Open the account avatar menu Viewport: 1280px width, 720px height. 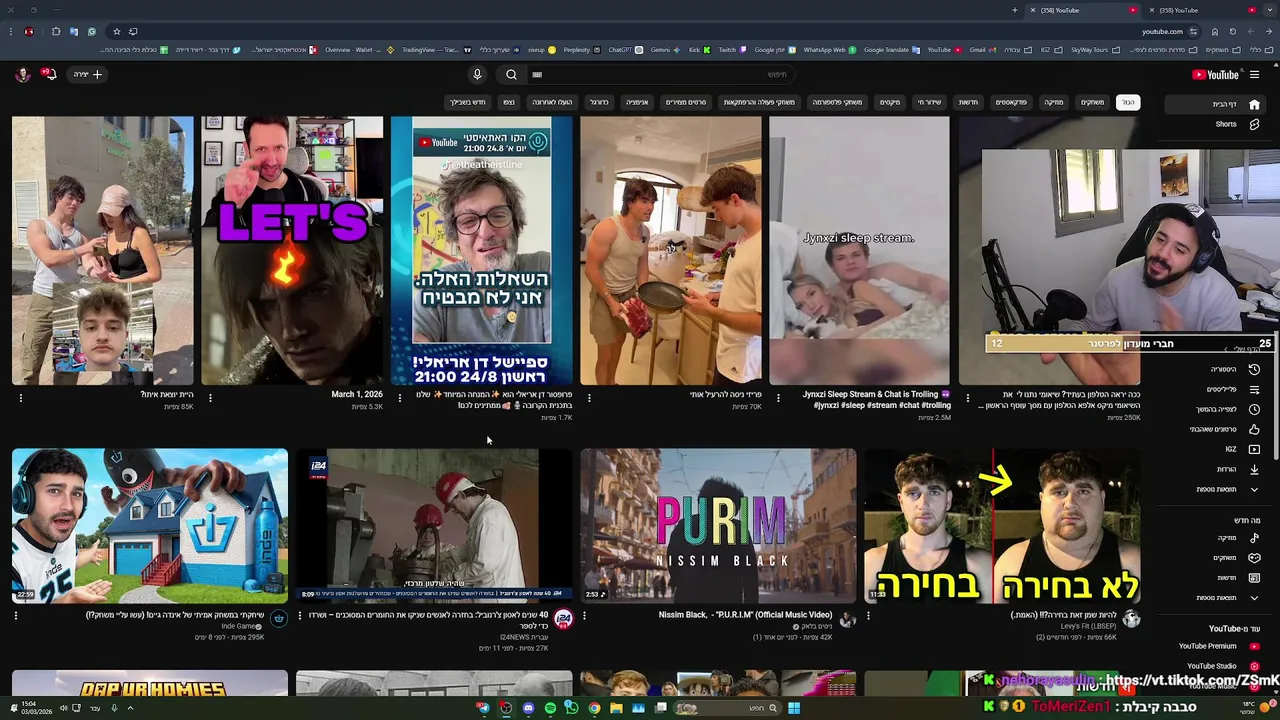(22, 74)
